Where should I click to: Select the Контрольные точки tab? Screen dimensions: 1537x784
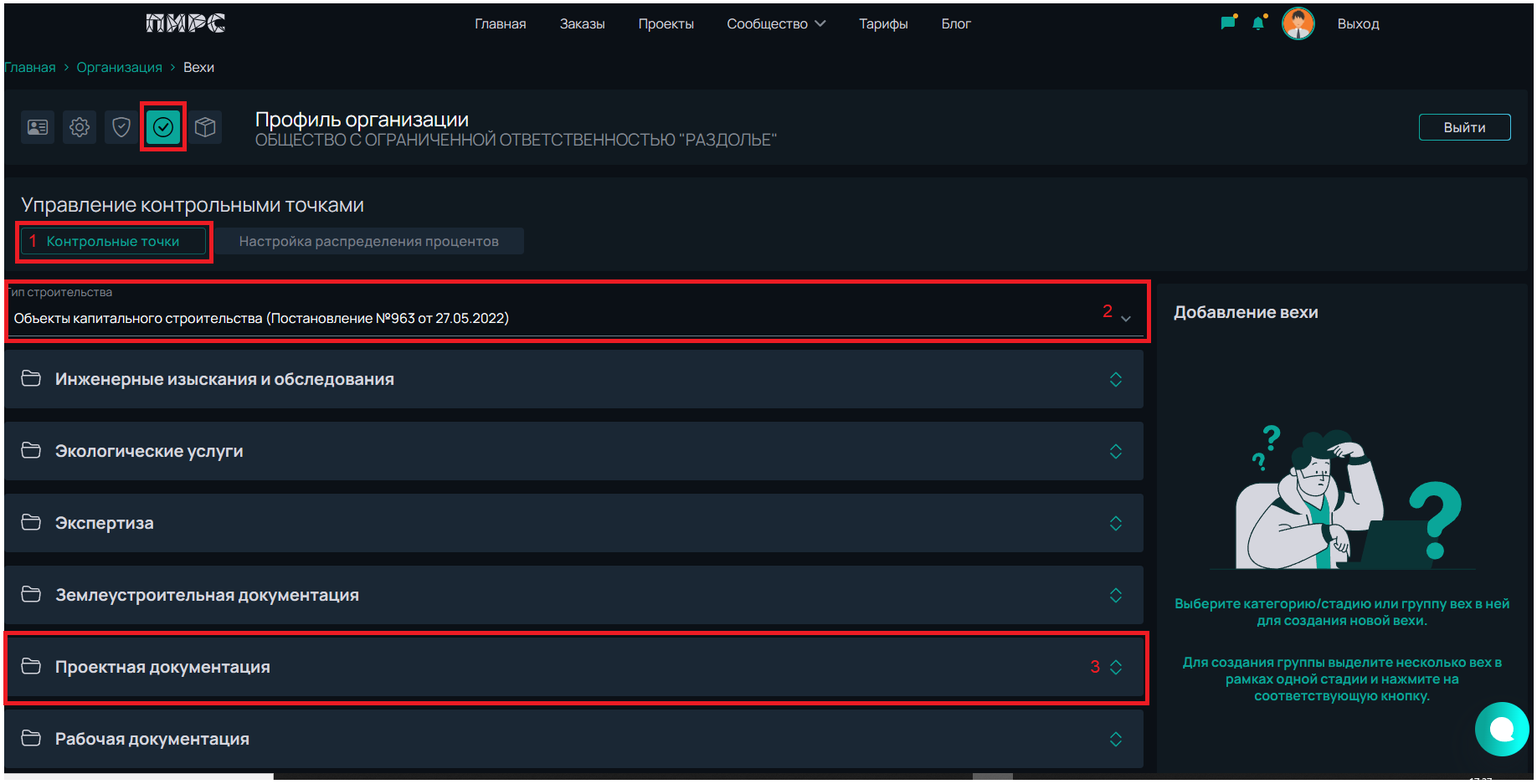(x=113, y=241)
